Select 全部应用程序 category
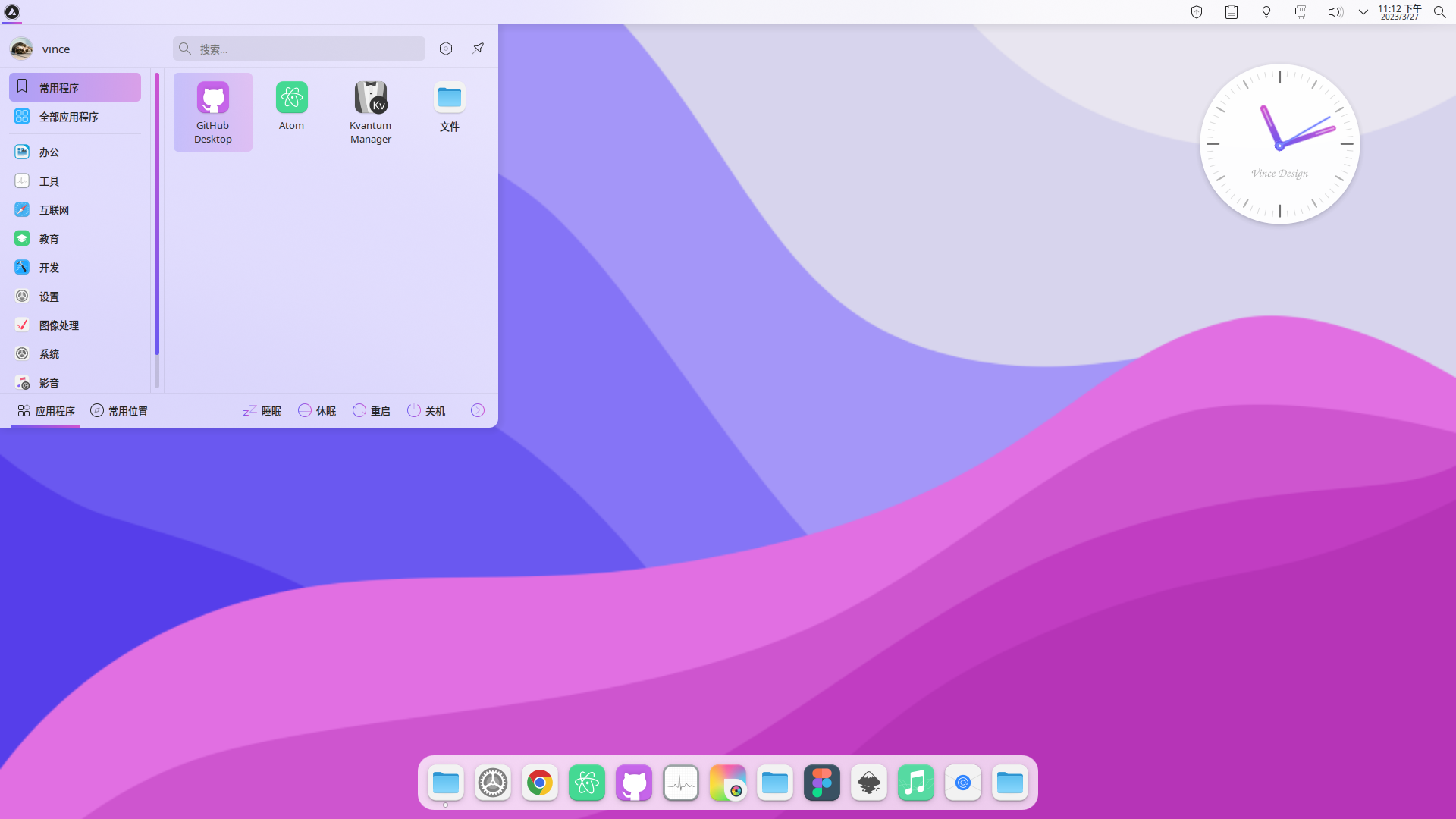Image resolution: width=1456 pixels, height=819 pixels. [x=68, y=117]
